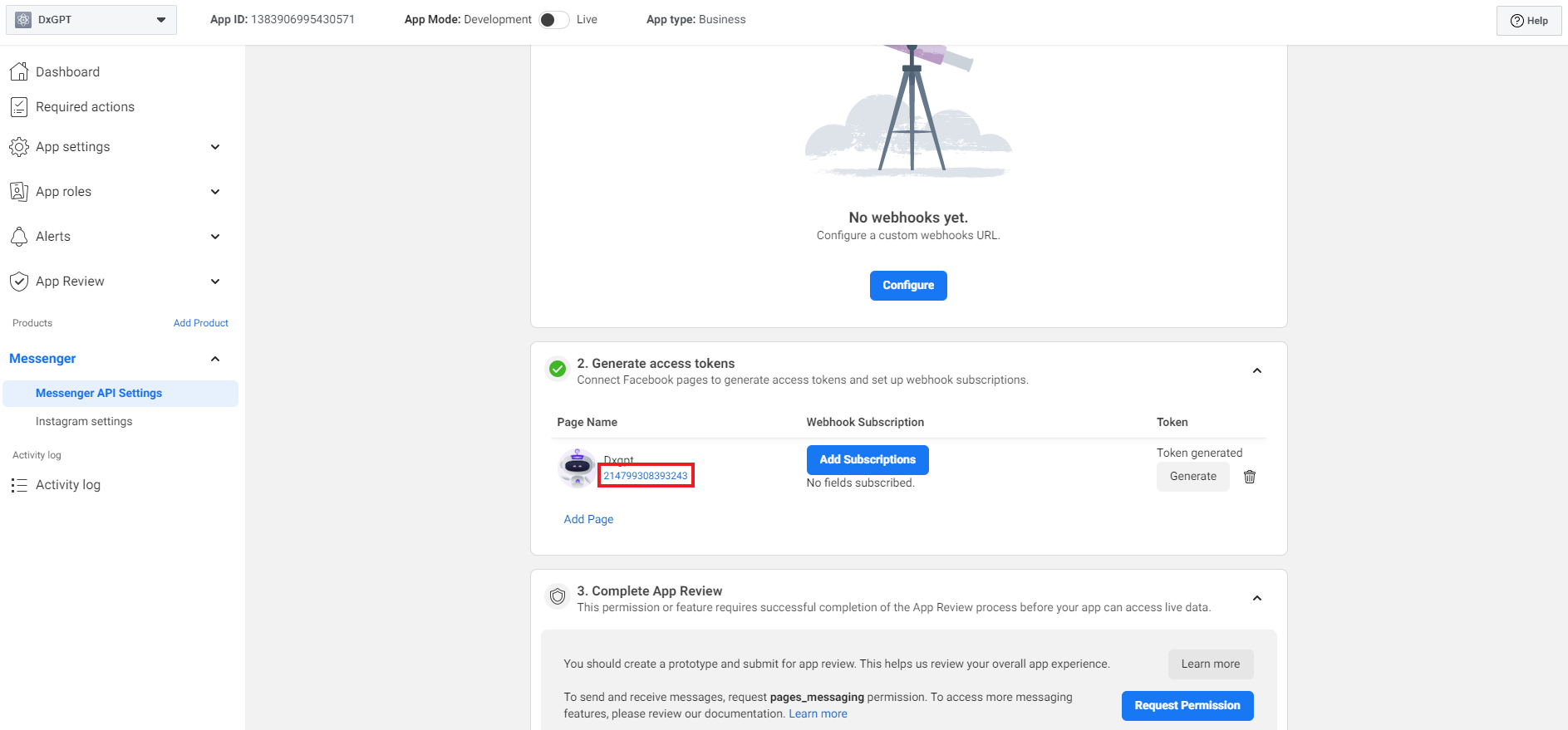Click the Dashboard home icon
1568x730 pixels.
[x=19, y=72]
